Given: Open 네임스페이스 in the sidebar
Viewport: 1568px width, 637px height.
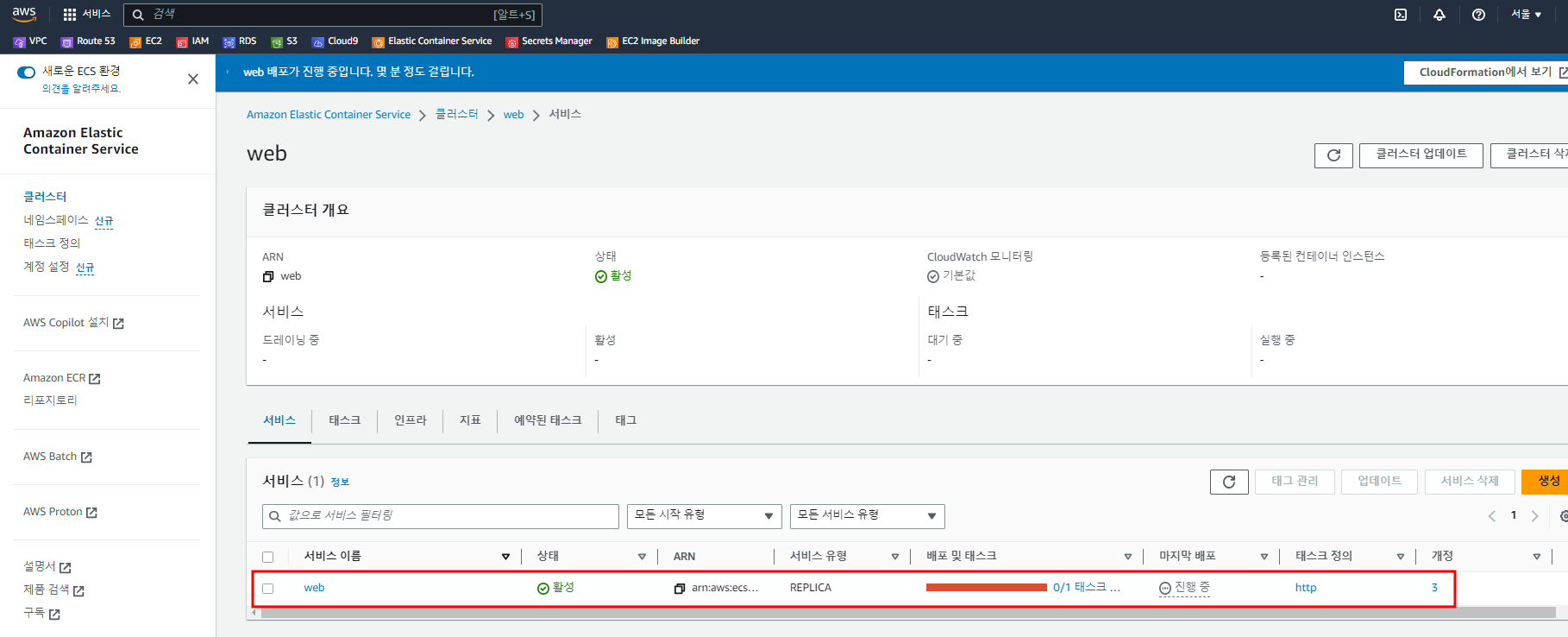Looking at the screenshot, I should pos(56,220).
